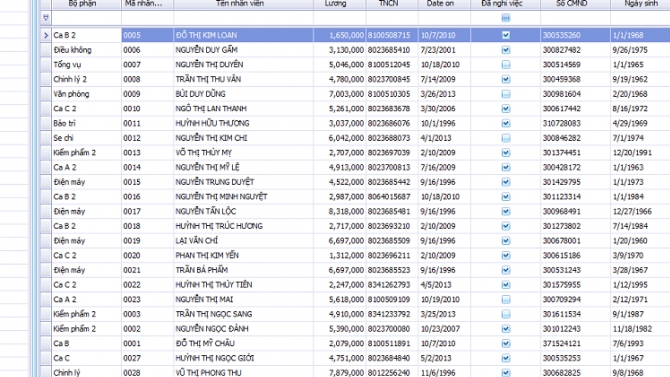Toggle Đã nghỉ việc for VŨ THỊ PHONG THU
This screenshot has width=670, height=377.
[505, 373]
